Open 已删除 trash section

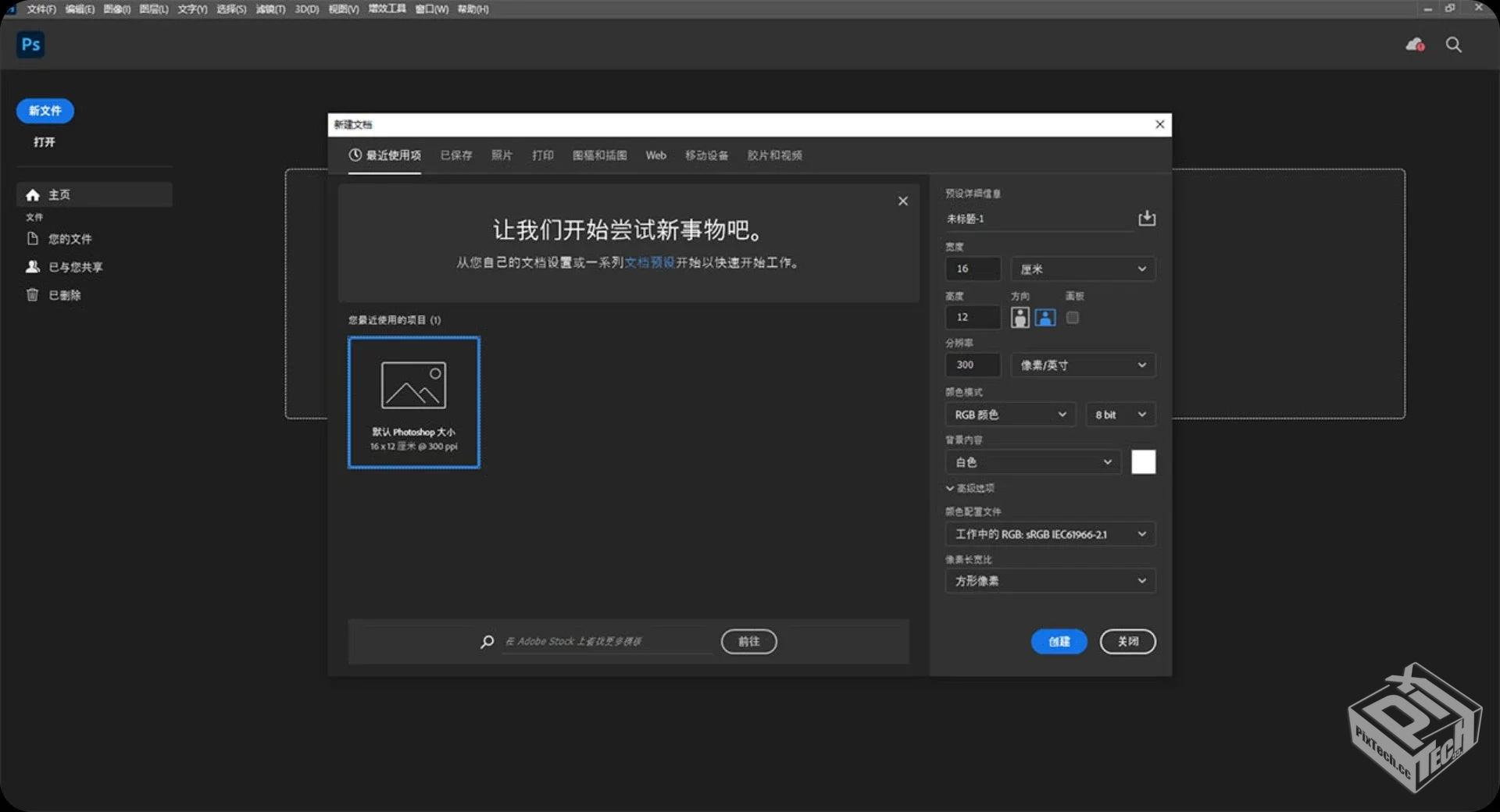click(x=64, y=295)
